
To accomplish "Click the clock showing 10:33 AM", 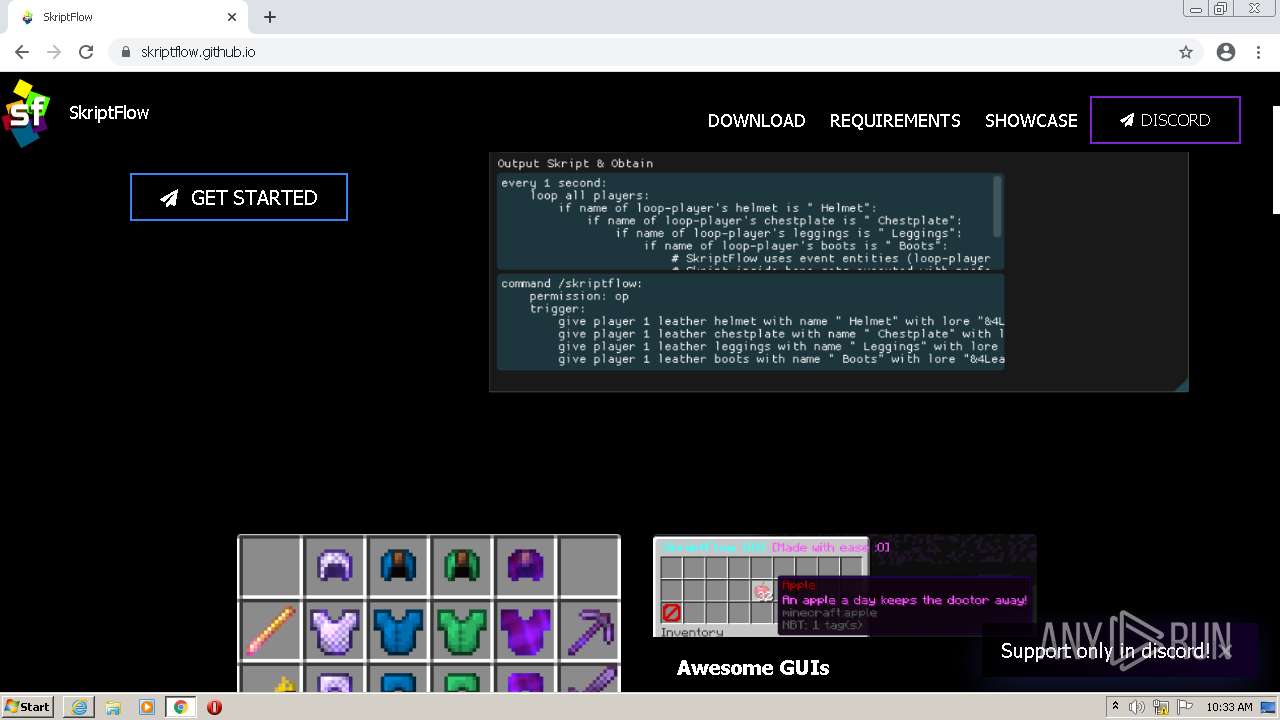I will [1229, 707].
